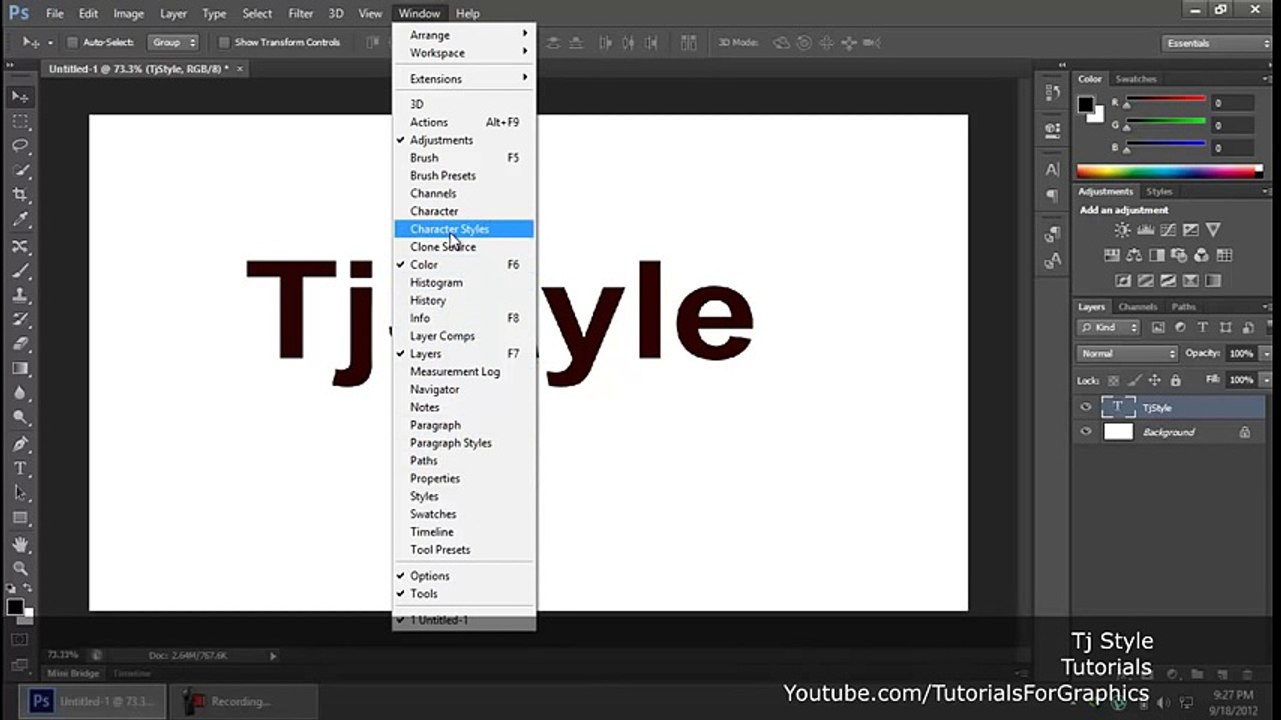Enable the Auto-Select checkbox
The image size is (1281, 720).
(72, 43)
